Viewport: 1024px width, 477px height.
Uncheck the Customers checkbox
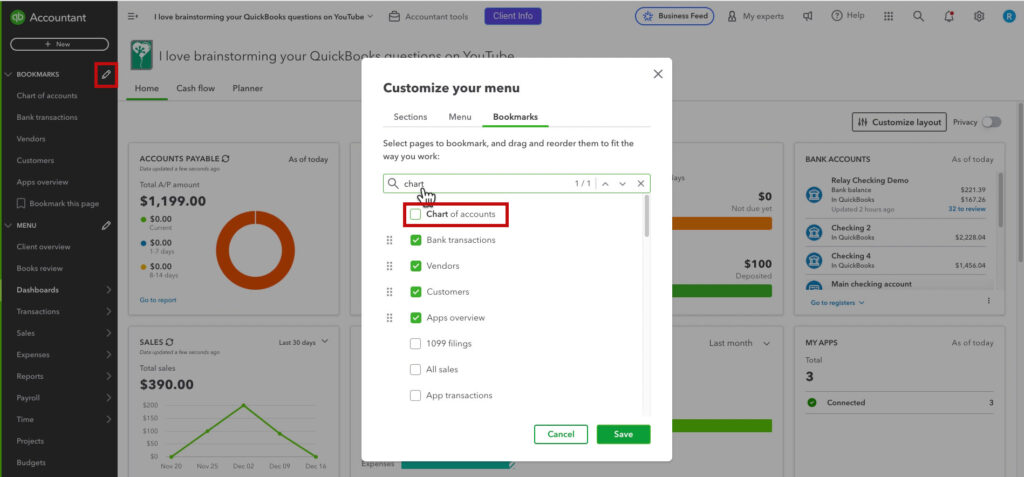point(415,292)
